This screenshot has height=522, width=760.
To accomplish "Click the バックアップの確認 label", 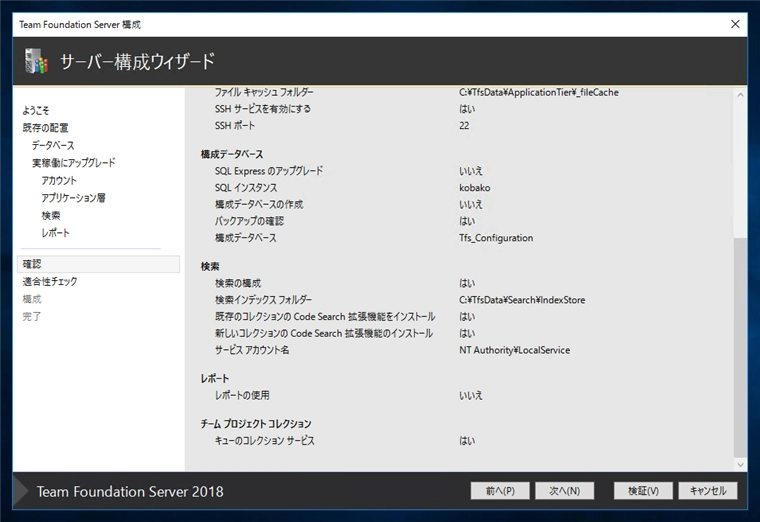I will tap(249, 221).
